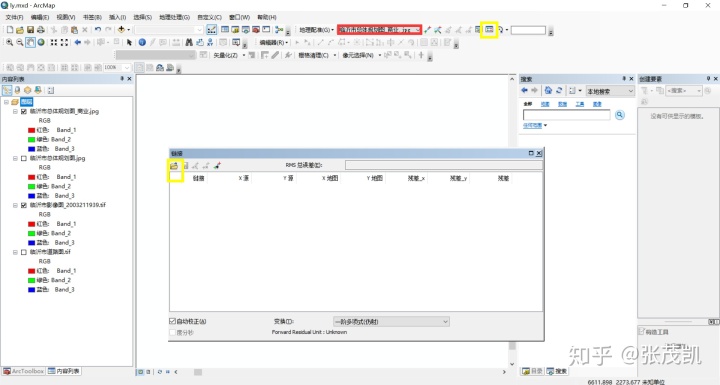The height and width of the screenshot is (385, 720).
Task: Click the blue swatch under 道路图.tif
Action: pyautogui.click(x=32, y=289)
